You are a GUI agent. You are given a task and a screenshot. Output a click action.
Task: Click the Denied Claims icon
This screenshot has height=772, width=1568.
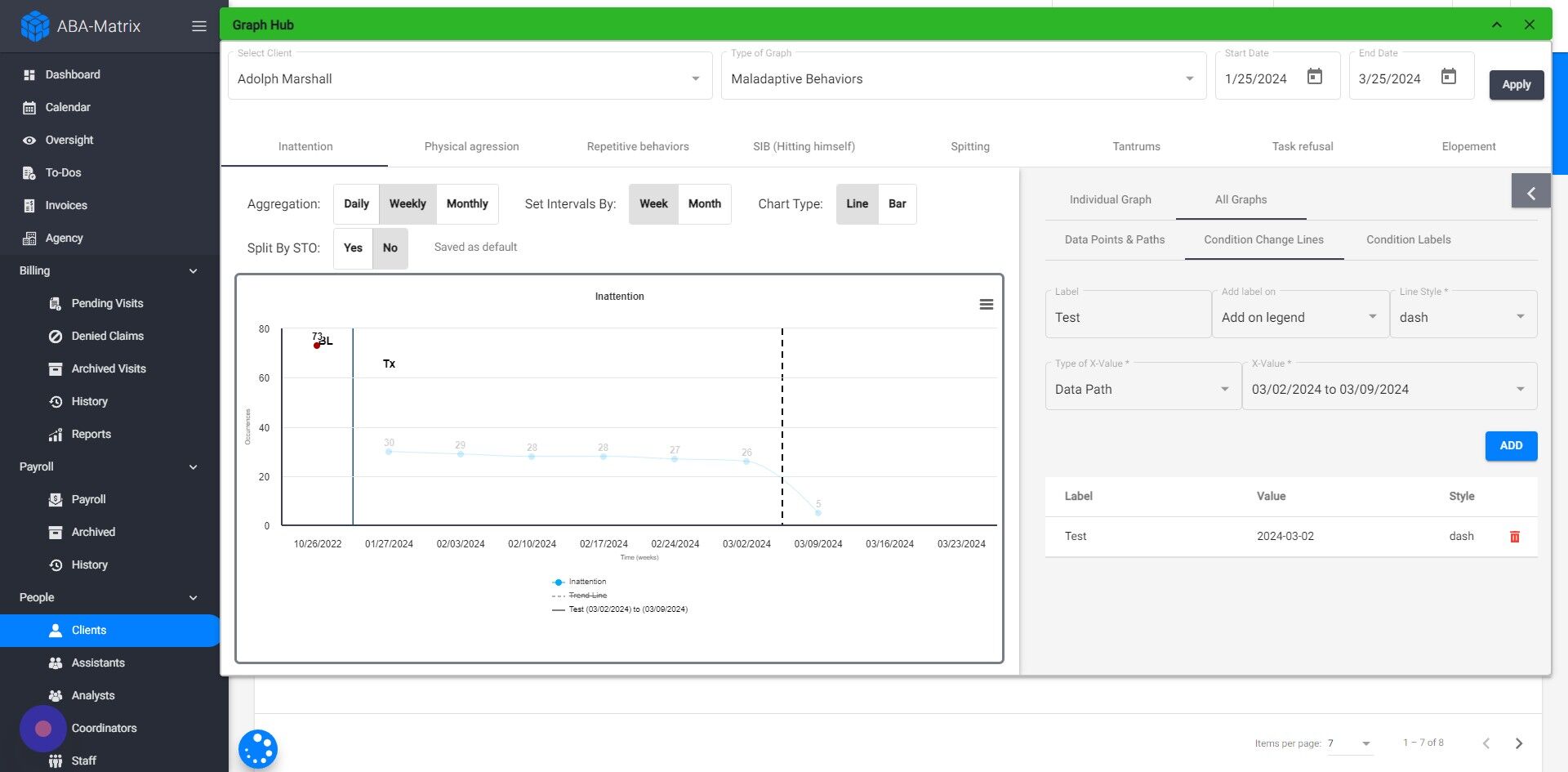tap(56, 336)
